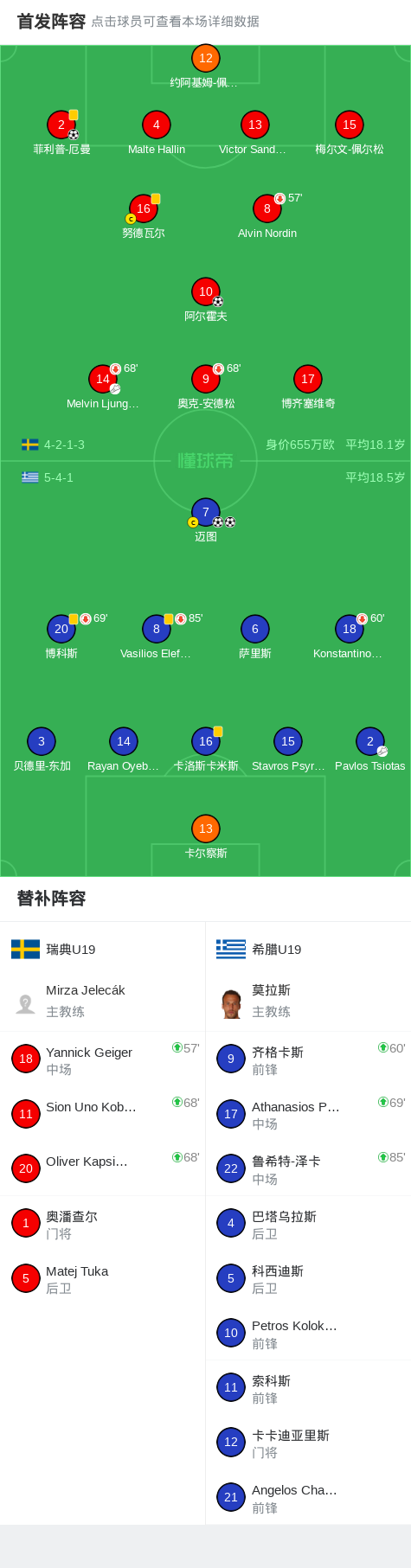The height and width of the screenshot is (1568, 411).
Task: Tap red number 8 Alvin Nordin icon
Action: coord(267,208)
